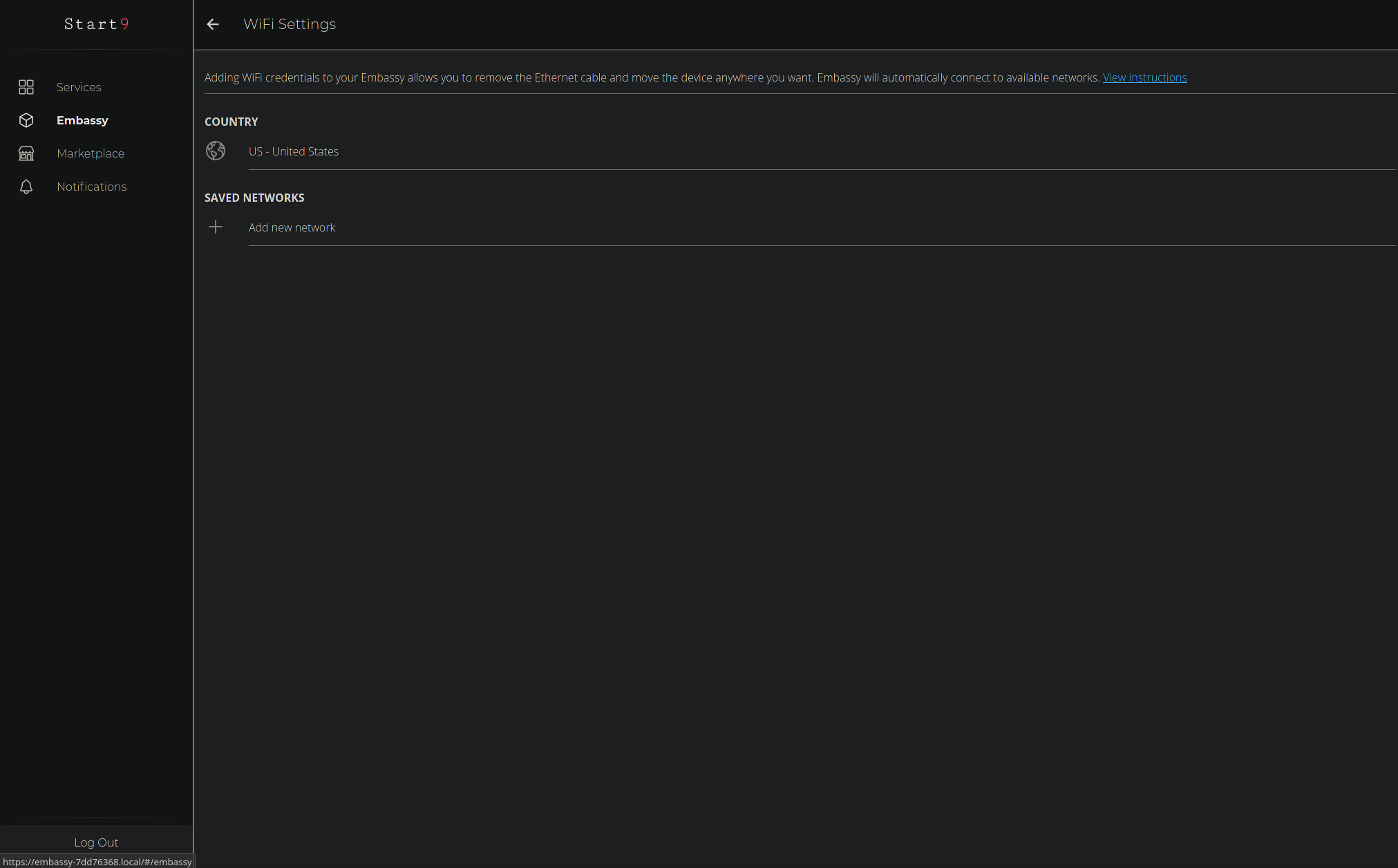1398x868 pixels.
Task: Open Services via the grid icon
Action: tap(26, 87)
